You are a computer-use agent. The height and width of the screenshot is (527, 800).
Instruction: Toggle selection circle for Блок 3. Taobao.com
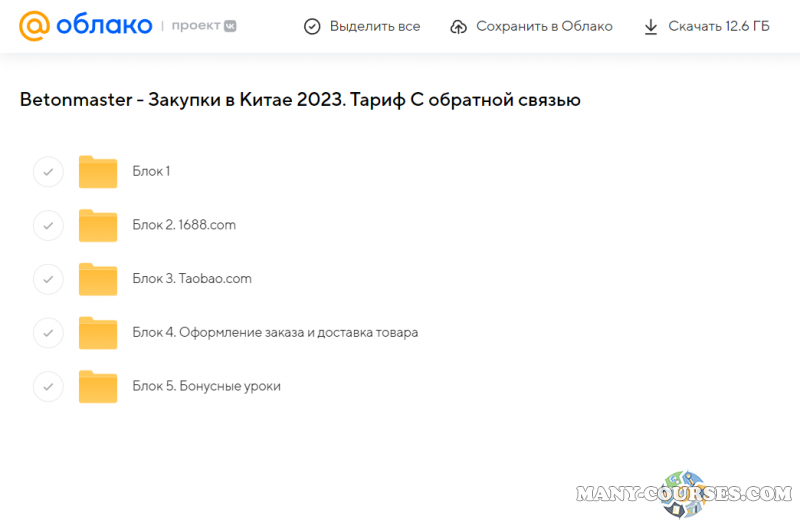tap(48, 279)
